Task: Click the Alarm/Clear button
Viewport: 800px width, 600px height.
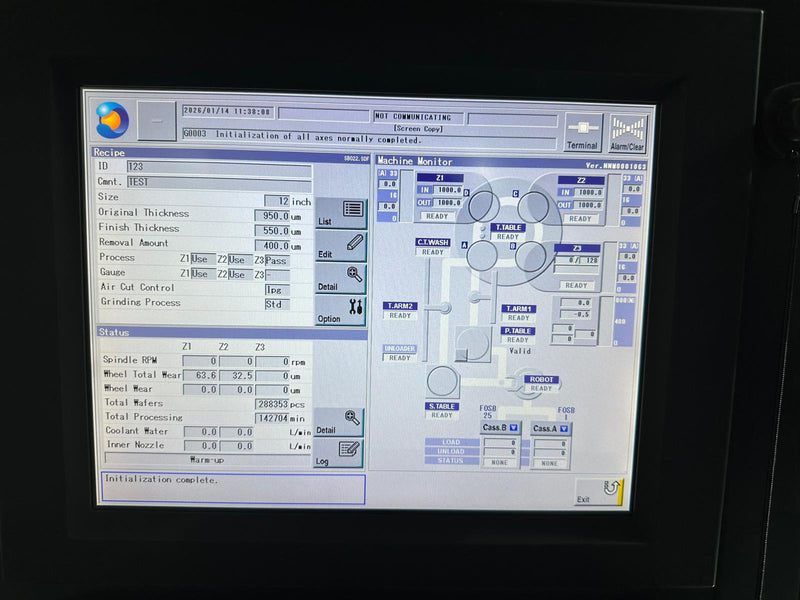Action: tap(628, 134)
